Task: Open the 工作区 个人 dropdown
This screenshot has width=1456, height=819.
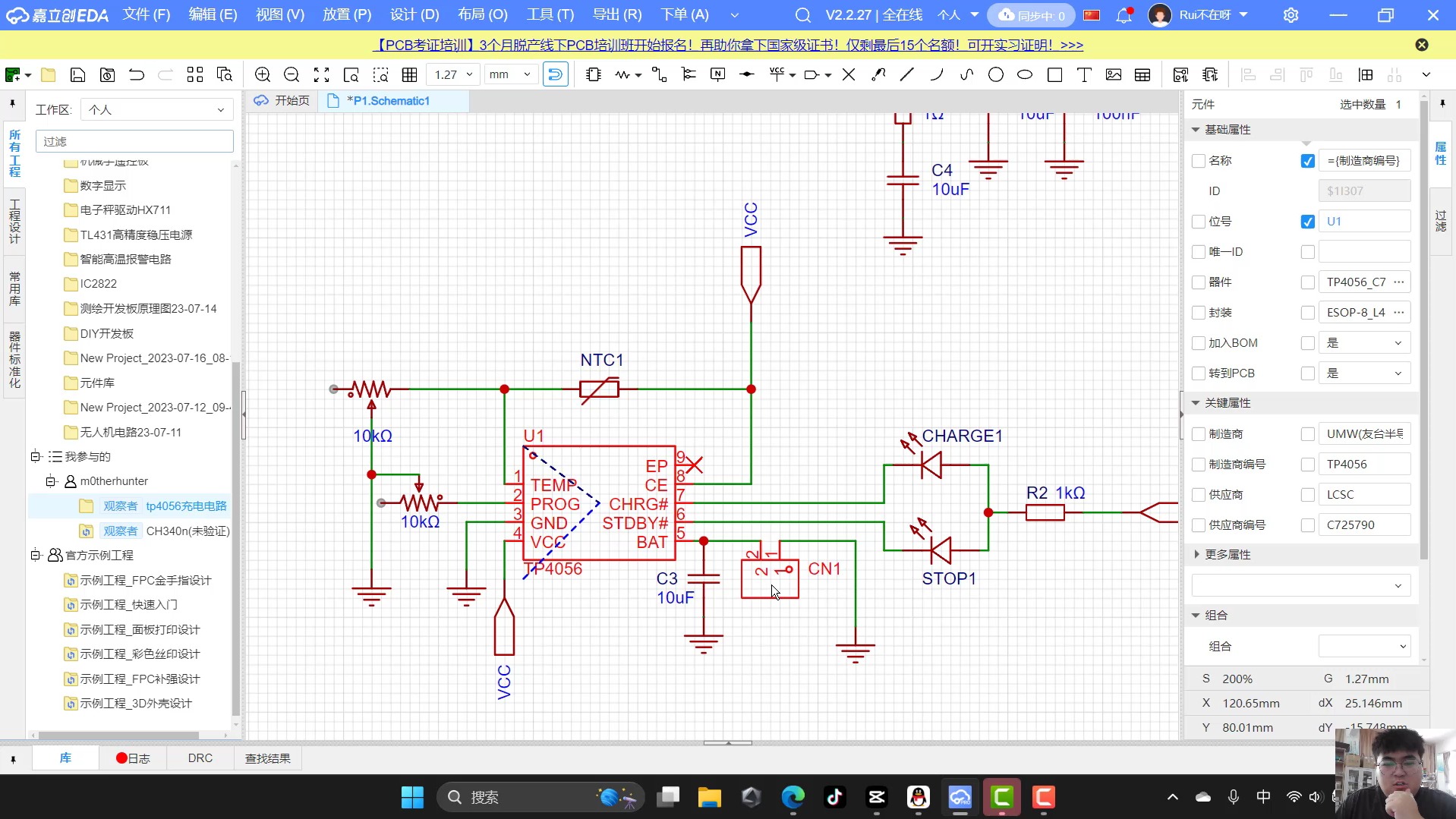Action: pyautogui.click(x=156, y=110)
